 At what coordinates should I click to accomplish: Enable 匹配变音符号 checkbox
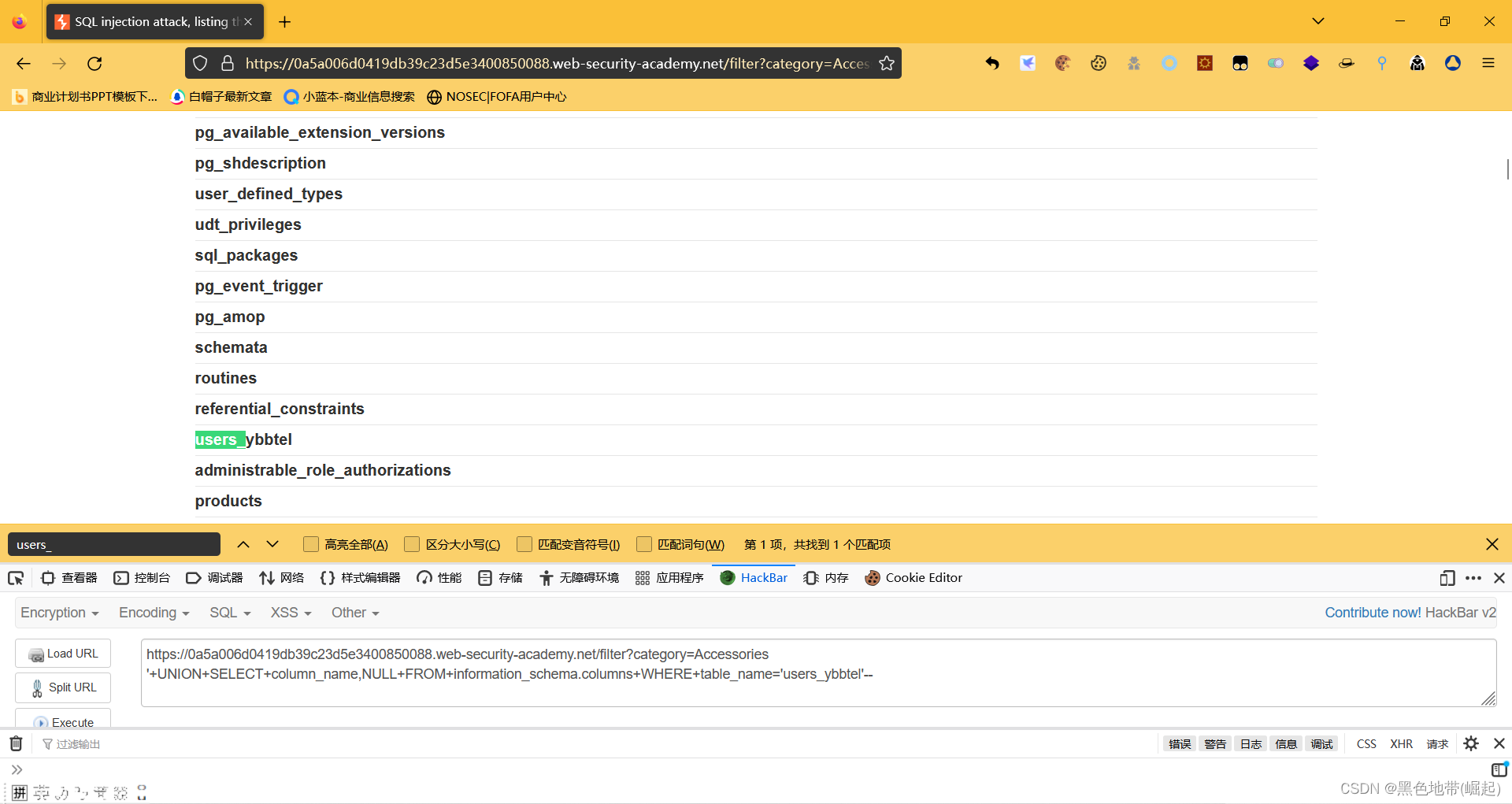524,544
